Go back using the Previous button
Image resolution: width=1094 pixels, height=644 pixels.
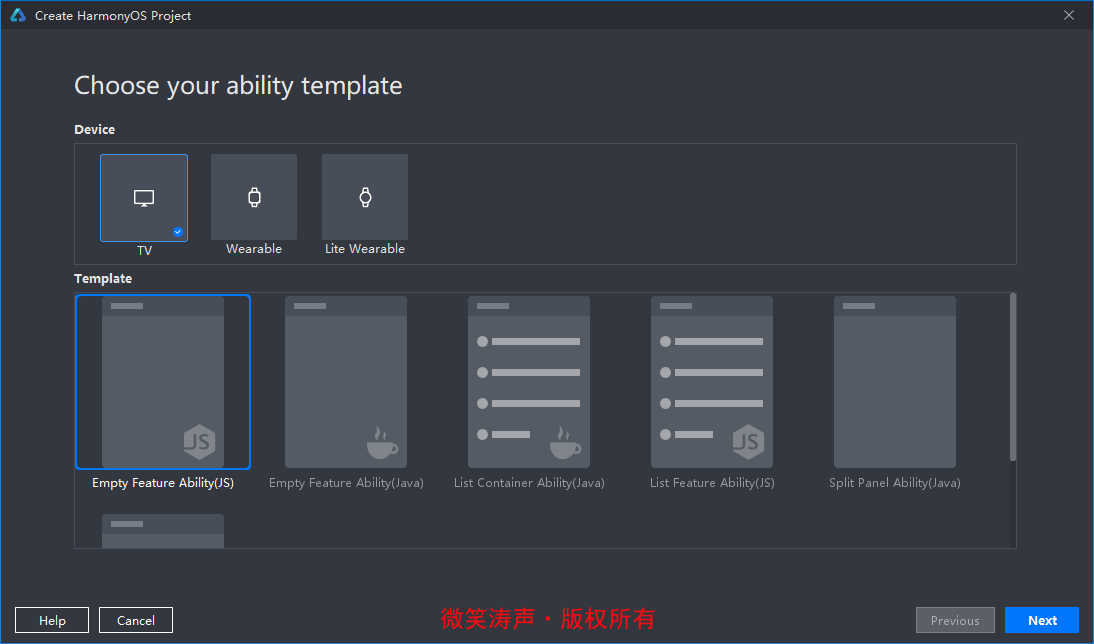[955, 620]
